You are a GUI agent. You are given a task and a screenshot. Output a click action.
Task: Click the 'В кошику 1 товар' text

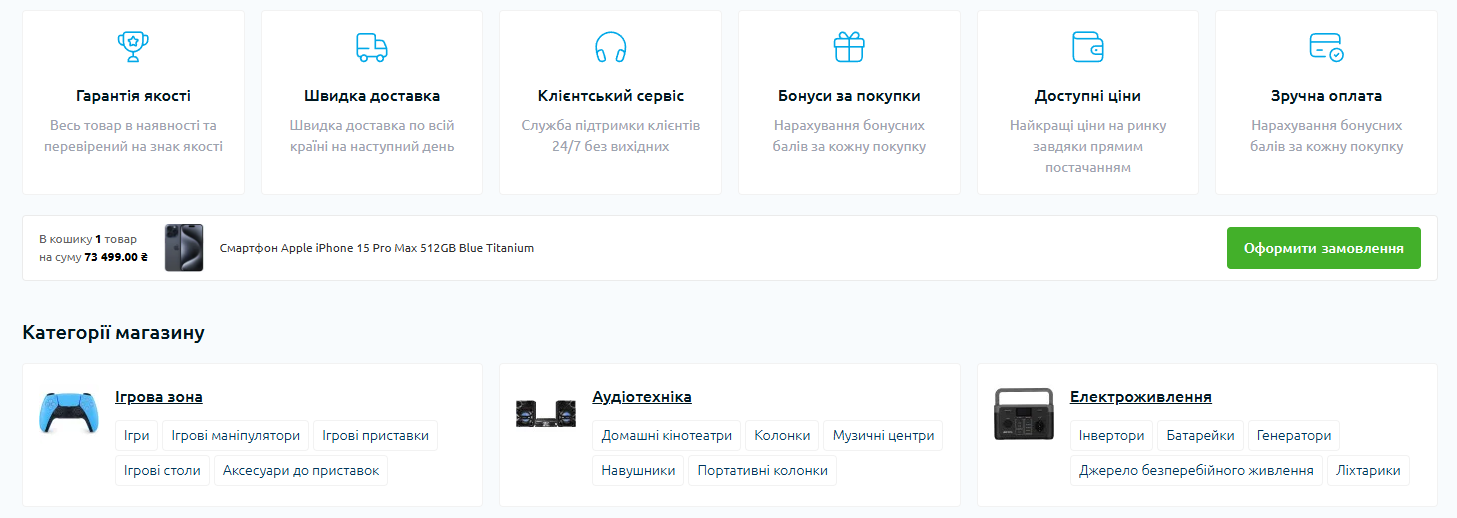tap(88, 239)
